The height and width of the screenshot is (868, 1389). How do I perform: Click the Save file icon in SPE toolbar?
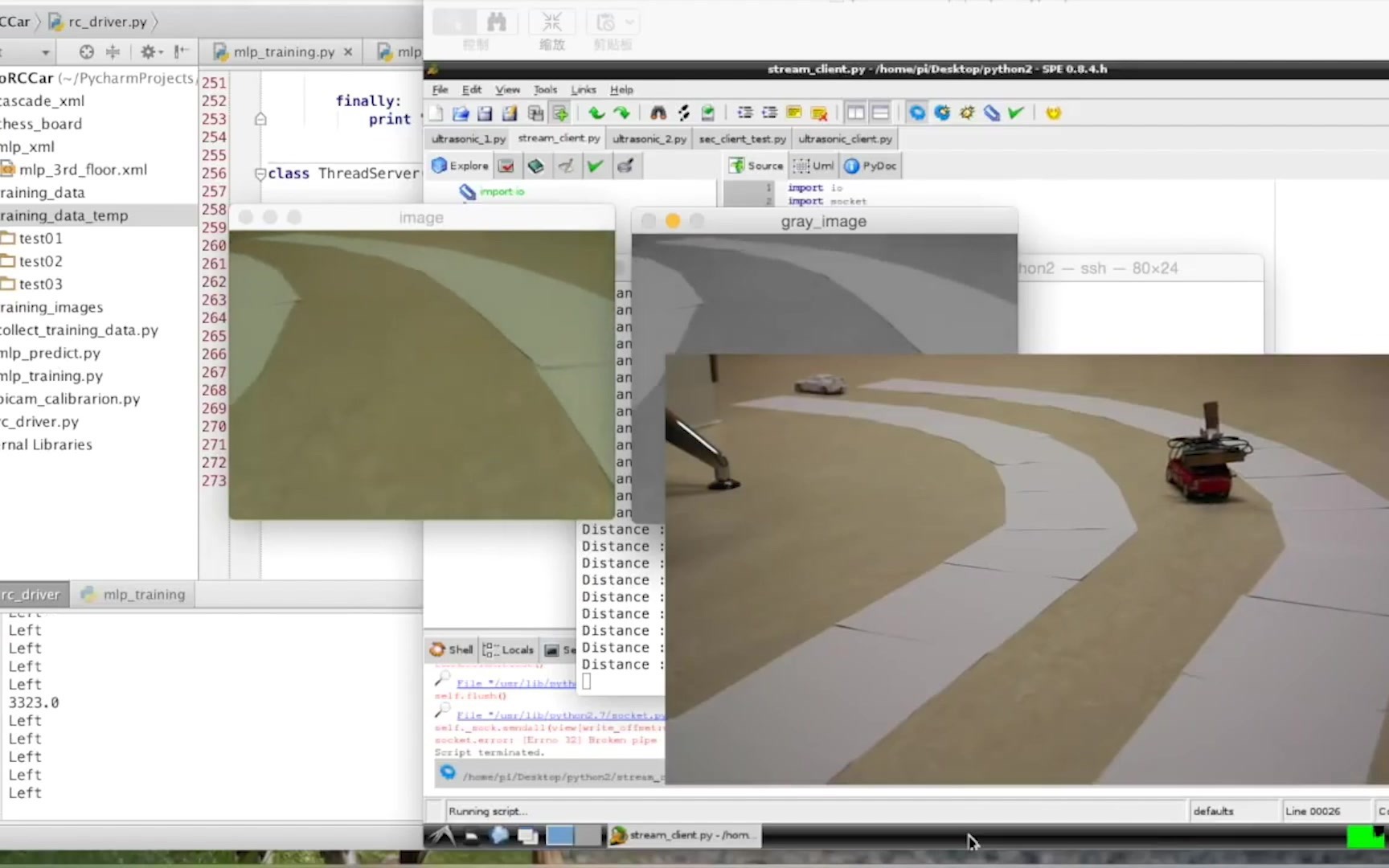(485, 113)
